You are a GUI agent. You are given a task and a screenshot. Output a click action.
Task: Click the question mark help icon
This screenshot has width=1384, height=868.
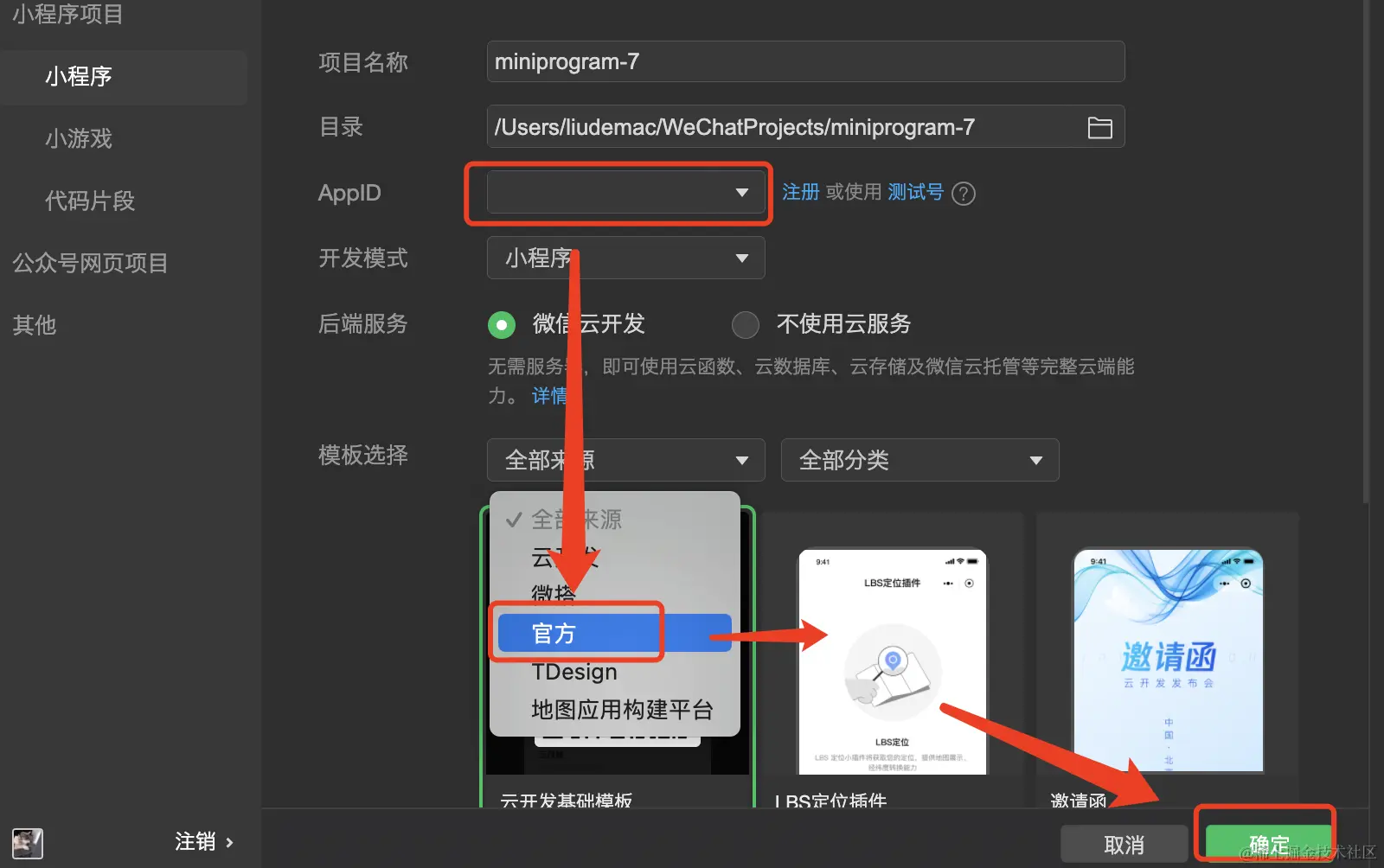[963, 193]
